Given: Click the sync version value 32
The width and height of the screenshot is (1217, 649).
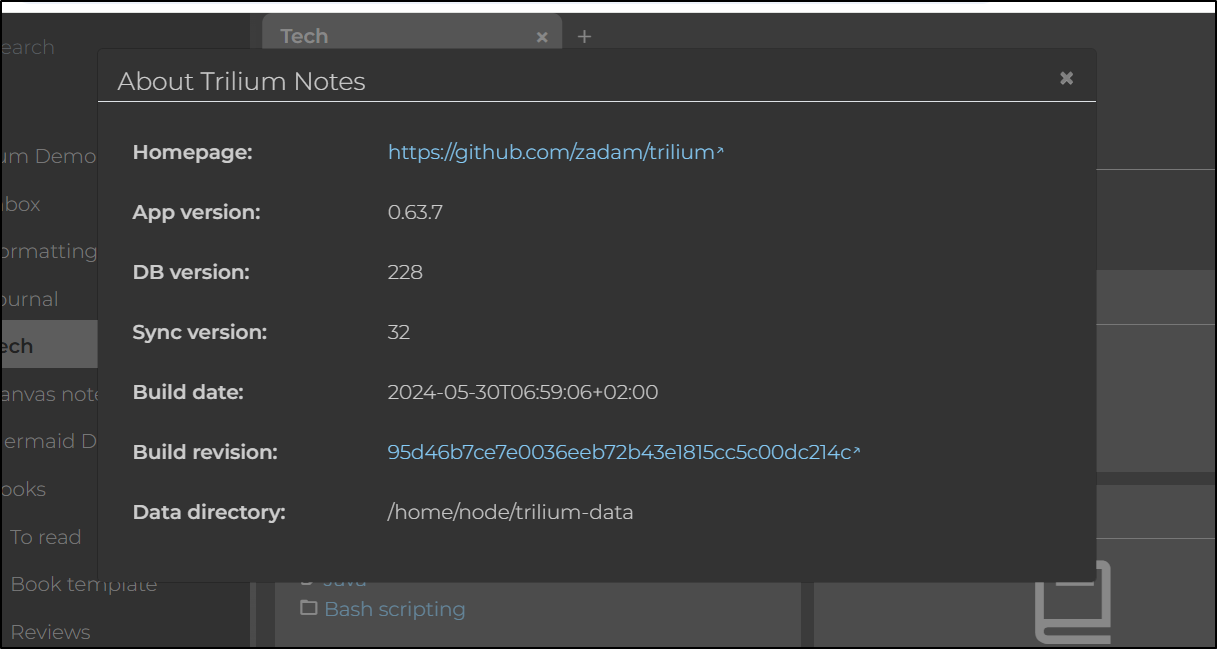Looking at the screenshot, I should [x=399, y=332].
